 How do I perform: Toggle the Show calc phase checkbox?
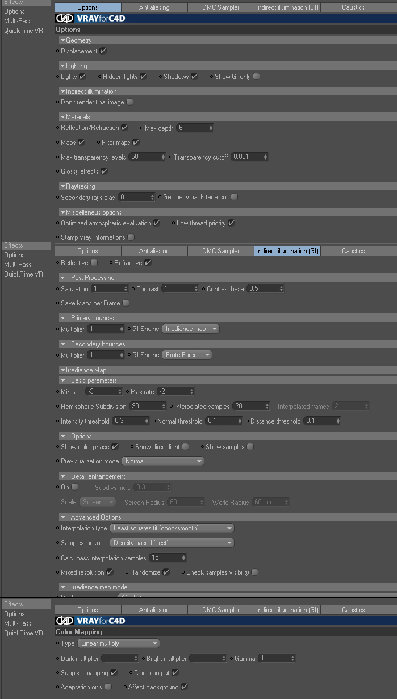pyautogui.click(x=115, y=446)
